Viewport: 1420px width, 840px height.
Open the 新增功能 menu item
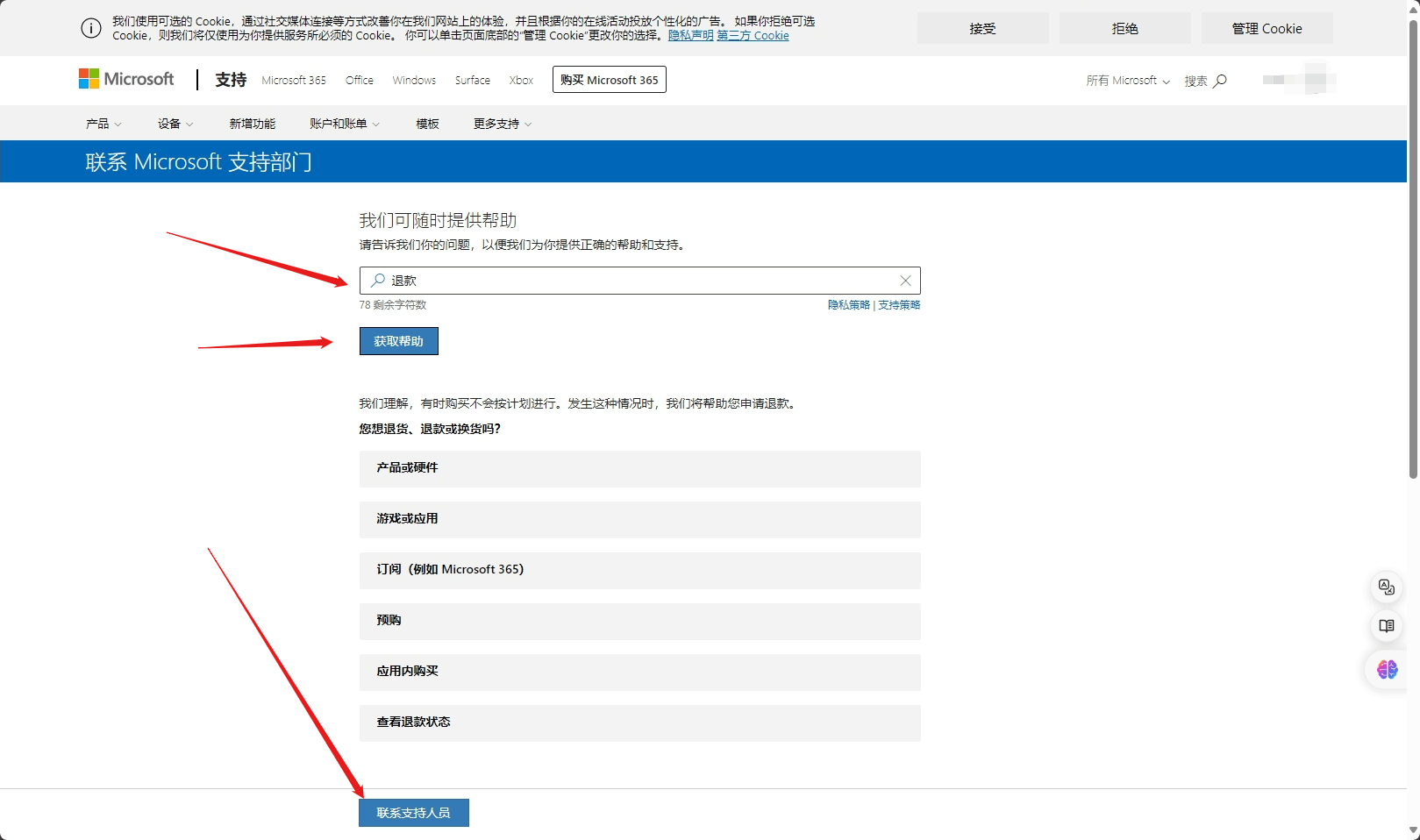(253, 124)
